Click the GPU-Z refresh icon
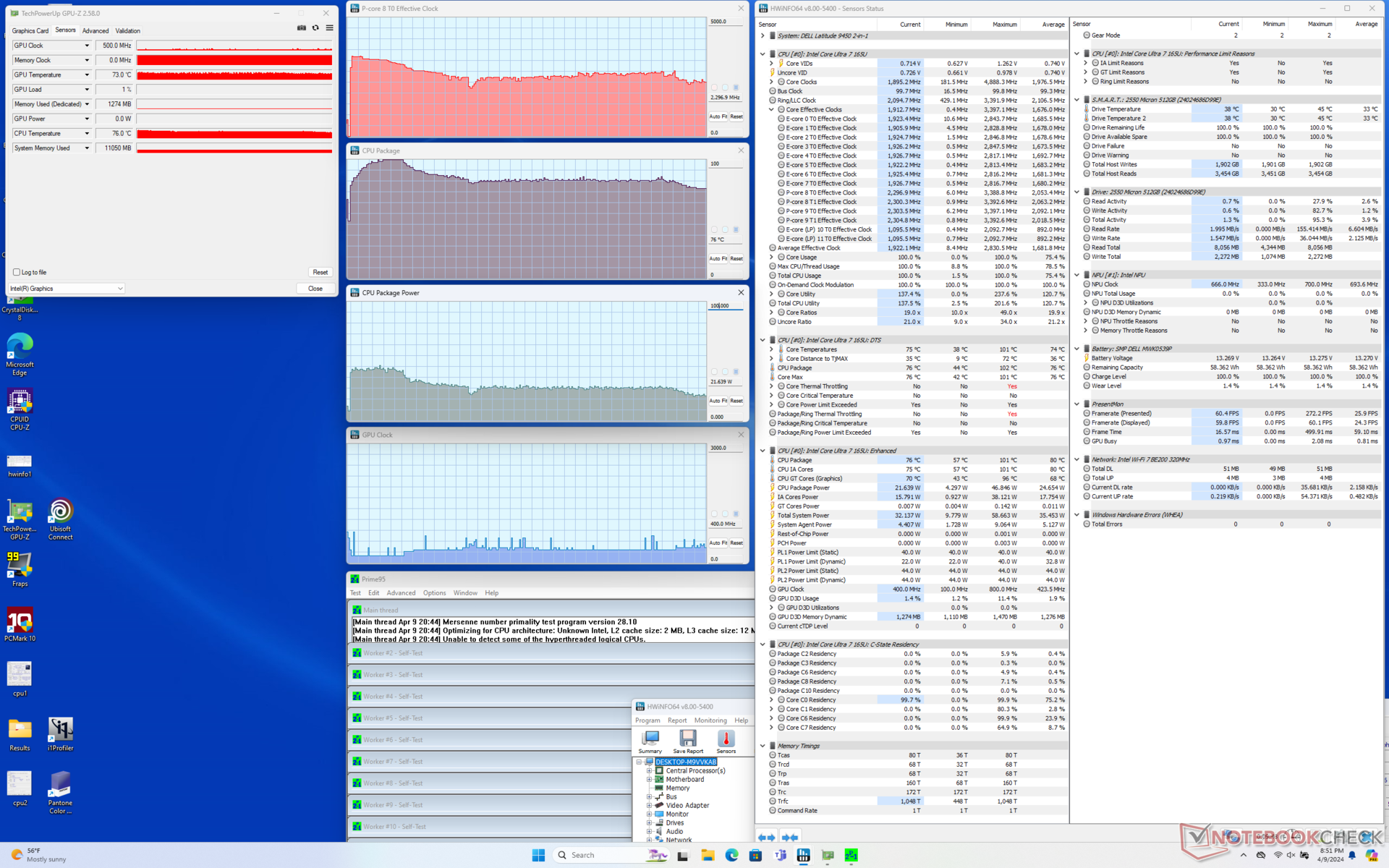 pyautogui.click(x=315, y=28)
